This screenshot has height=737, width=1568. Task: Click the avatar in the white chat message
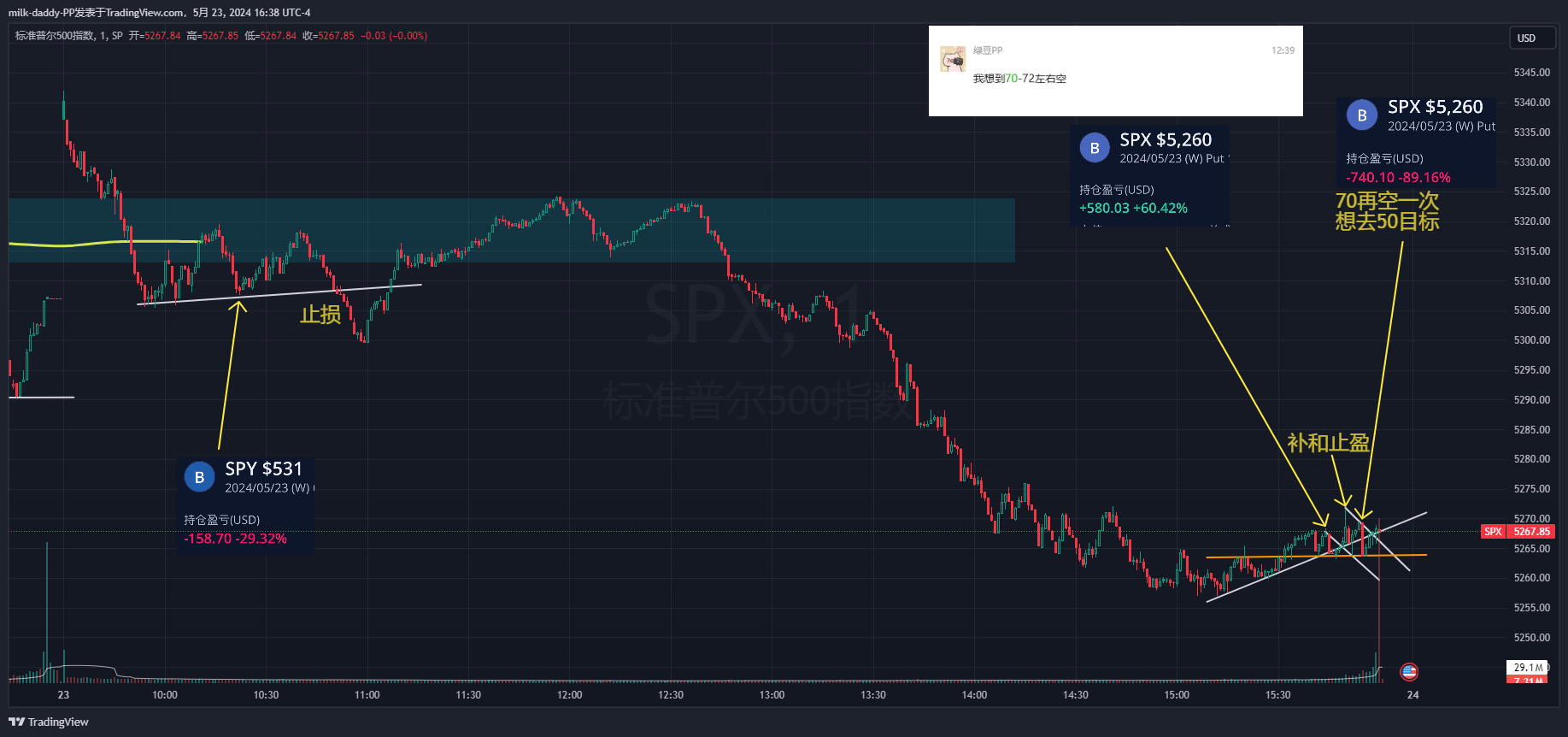(x=953, y=59)
